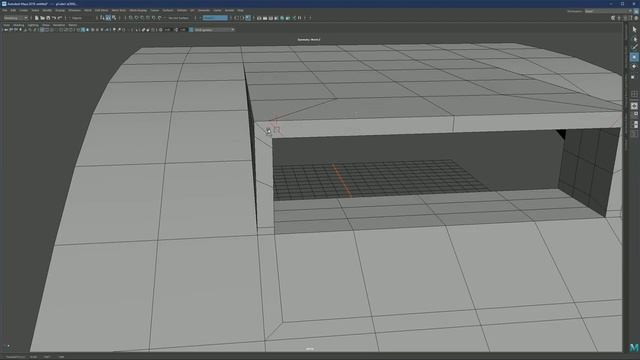This screenshot has width=640, height=360.
Task: Click the Undo arrow icon
Action: 54,18
